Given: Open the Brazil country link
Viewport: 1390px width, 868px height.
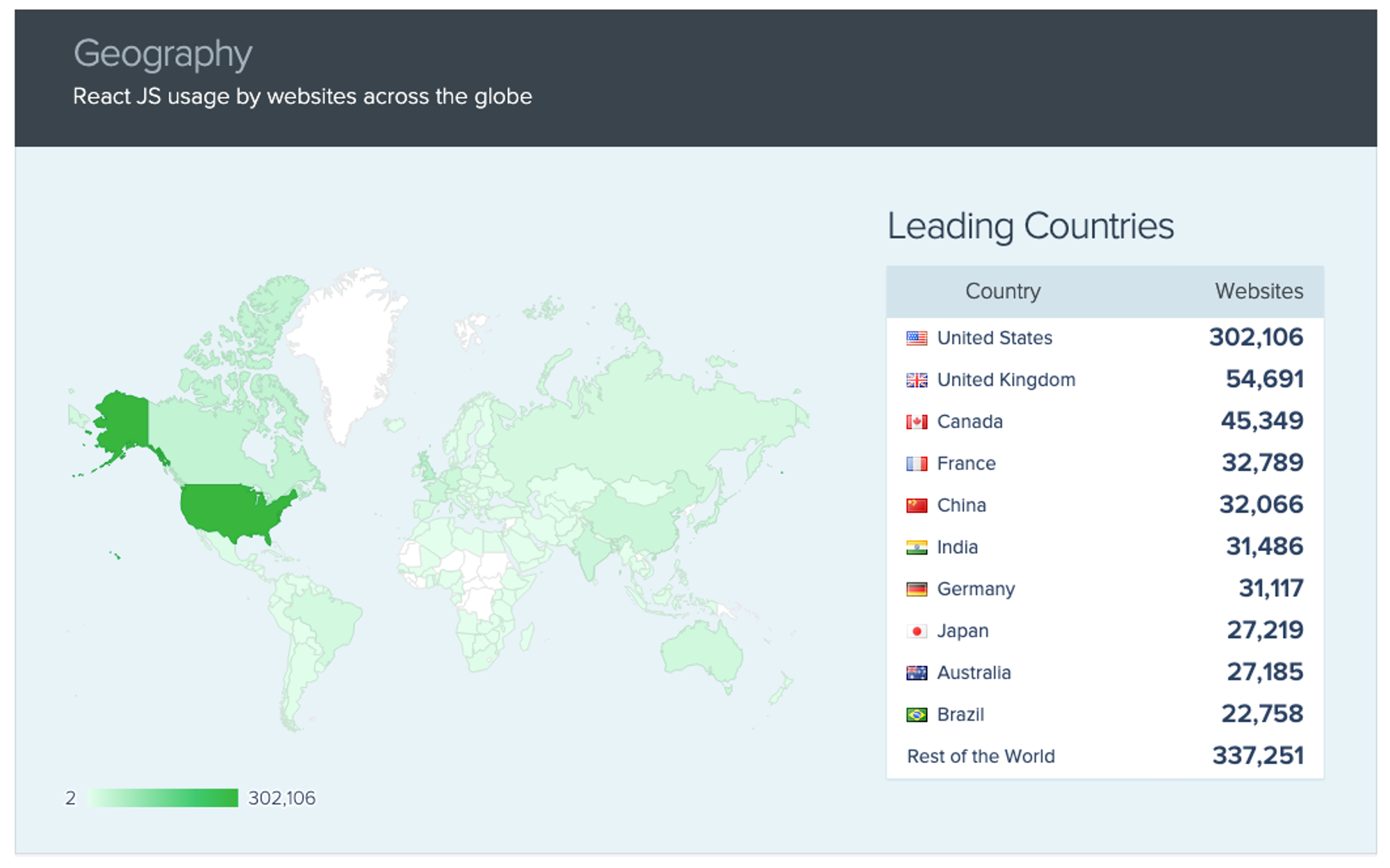Looking at the screenshot, I should (x=960, y=714).
